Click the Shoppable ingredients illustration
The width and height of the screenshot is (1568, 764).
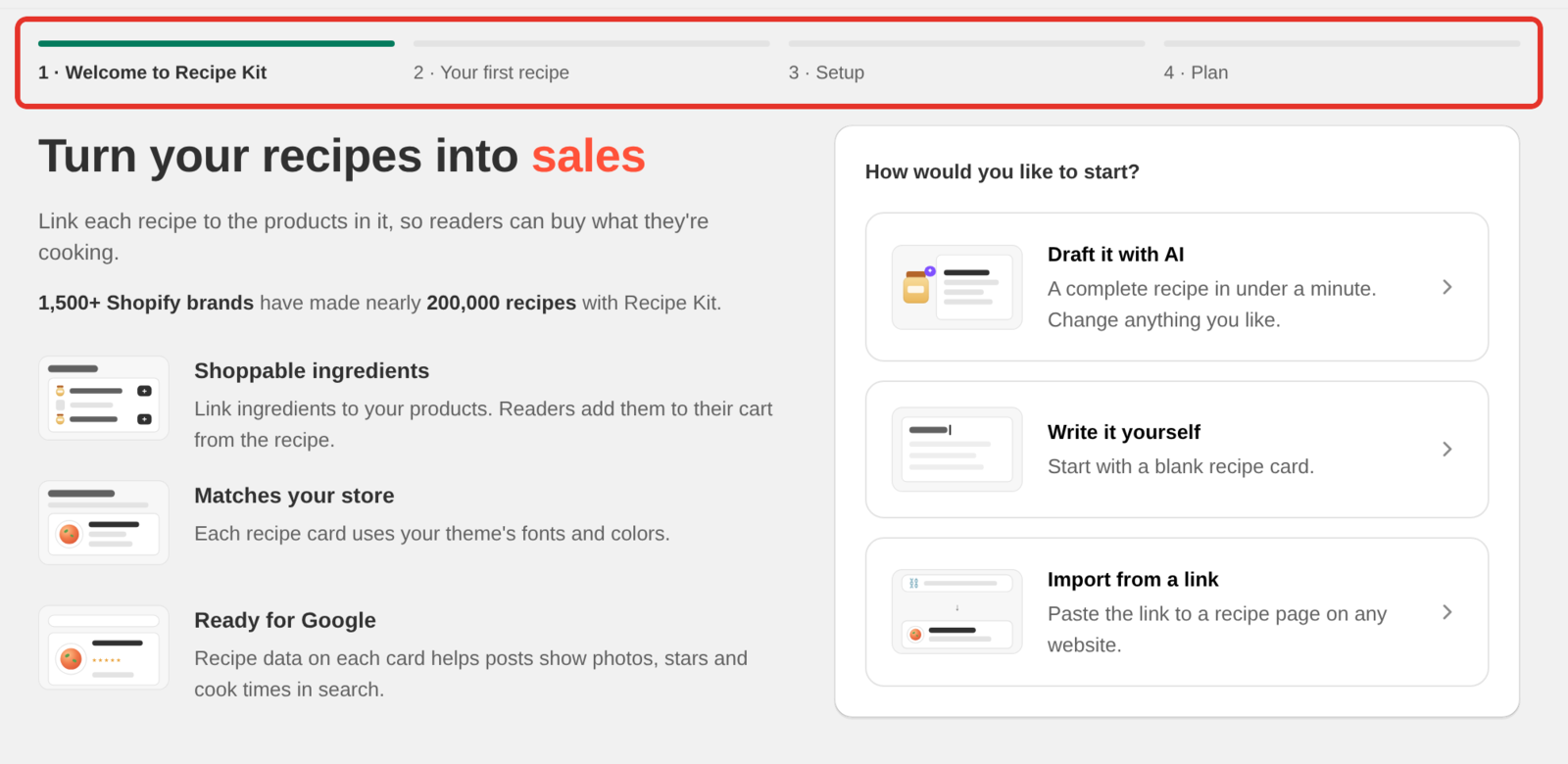point(104,398)
